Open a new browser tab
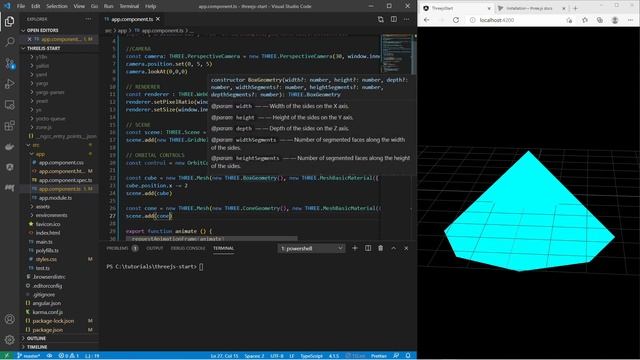Screen dimensions: 640x360 pyautogui.click(x=576, y=8)
